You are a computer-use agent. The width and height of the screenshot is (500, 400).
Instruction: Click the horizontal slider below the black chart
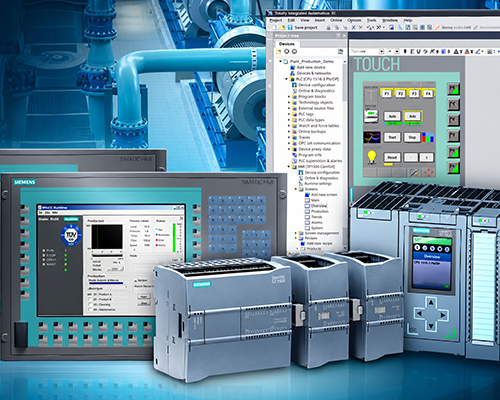[107, 255]
